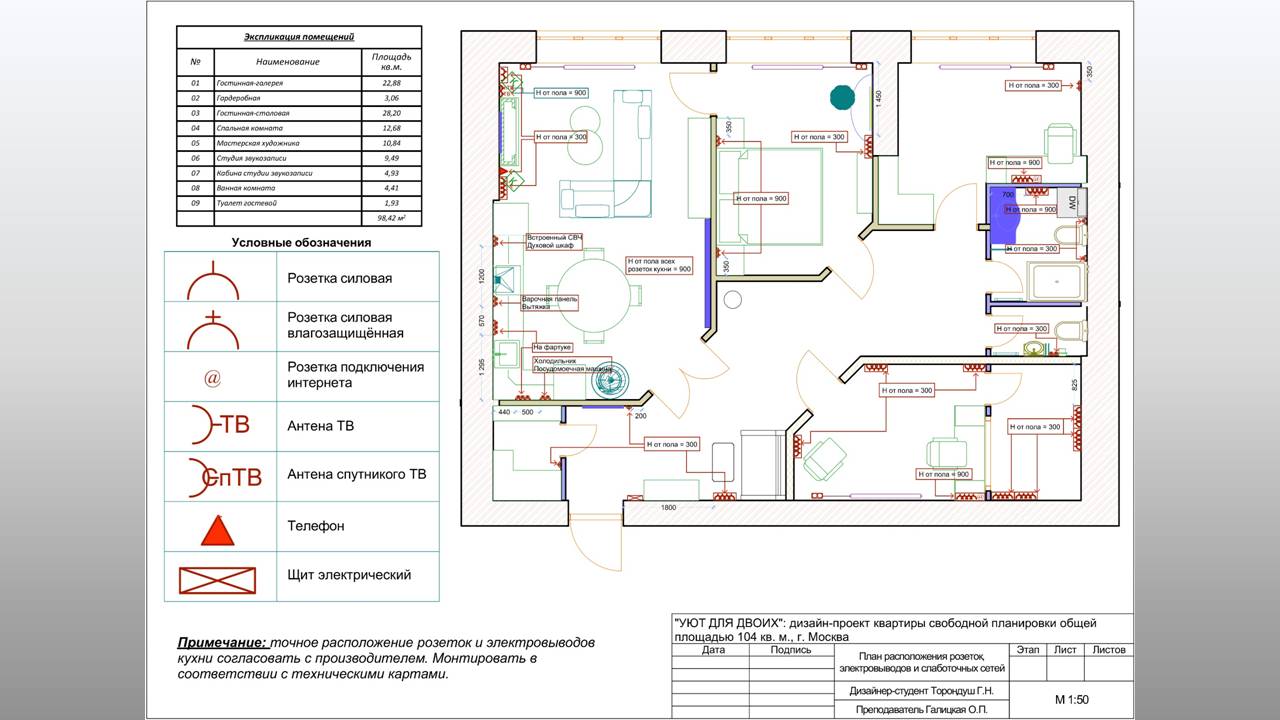Click the Встроенный СВЧ Духовой шкаф label
This screenshot has height=720, width=1280.
[x=553, y=241]
